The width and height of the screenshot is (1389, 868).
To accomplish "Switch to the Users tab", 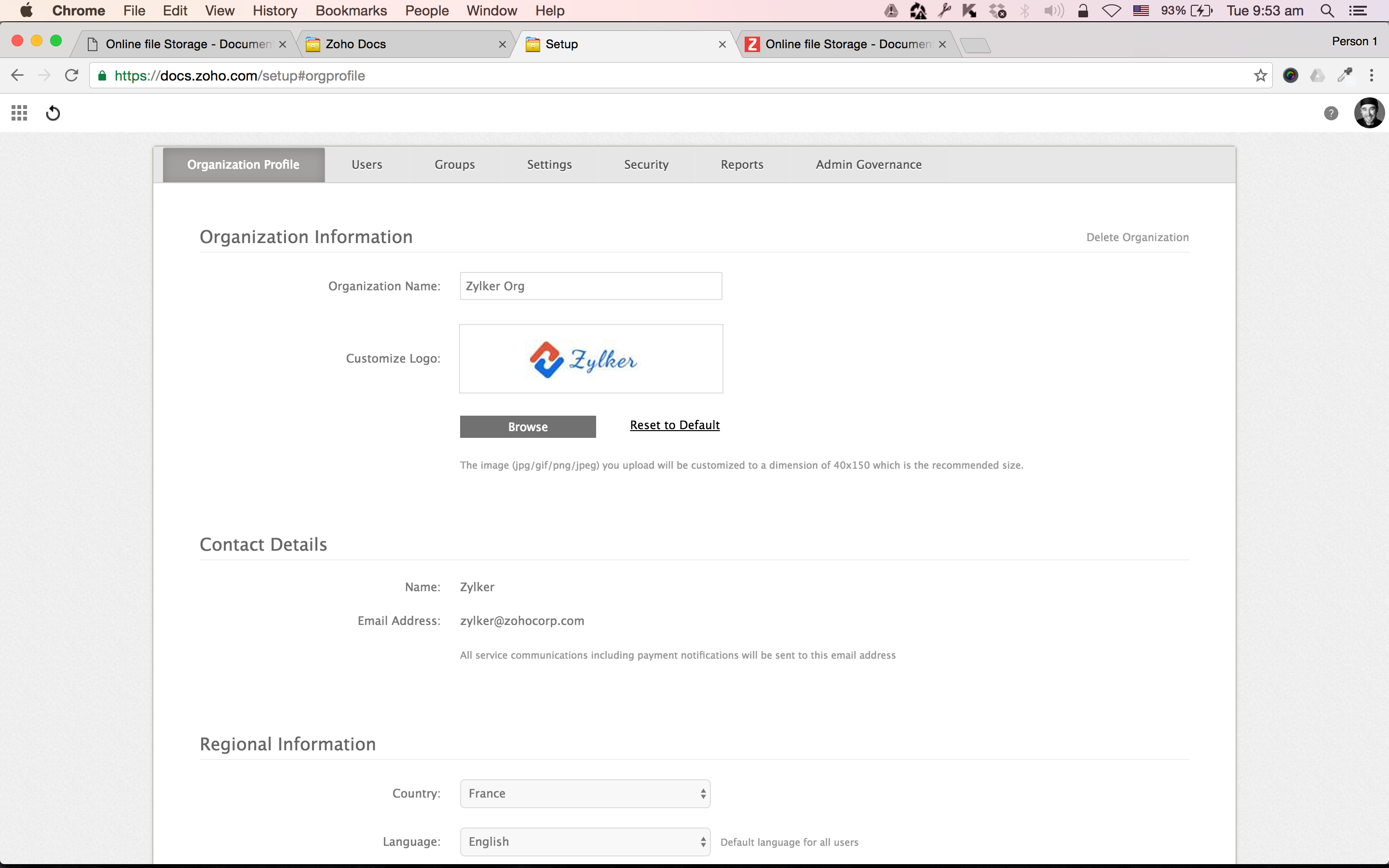I will coord(366,165).
